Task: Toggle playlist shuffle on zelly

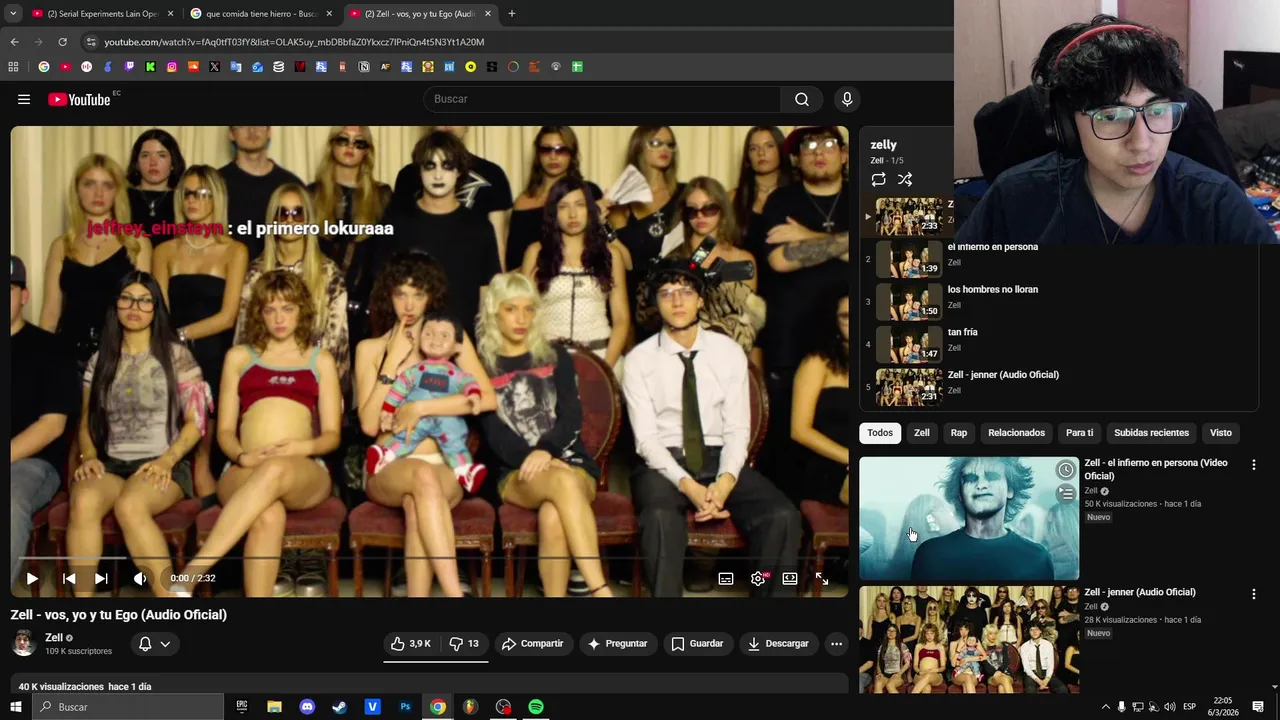Action: [x=905, y=179]
